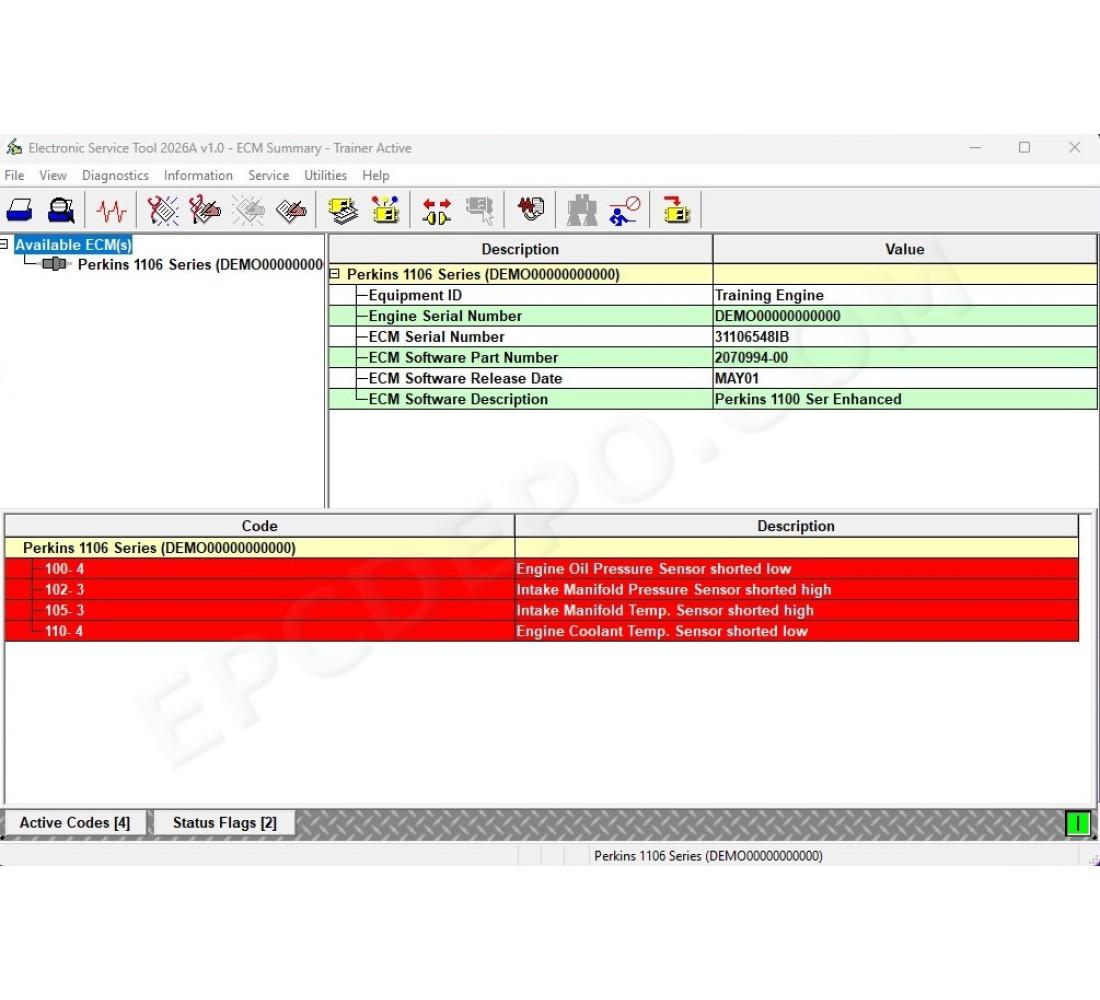Click the status bar Perkins 1106 Series text

click(708, 855)
